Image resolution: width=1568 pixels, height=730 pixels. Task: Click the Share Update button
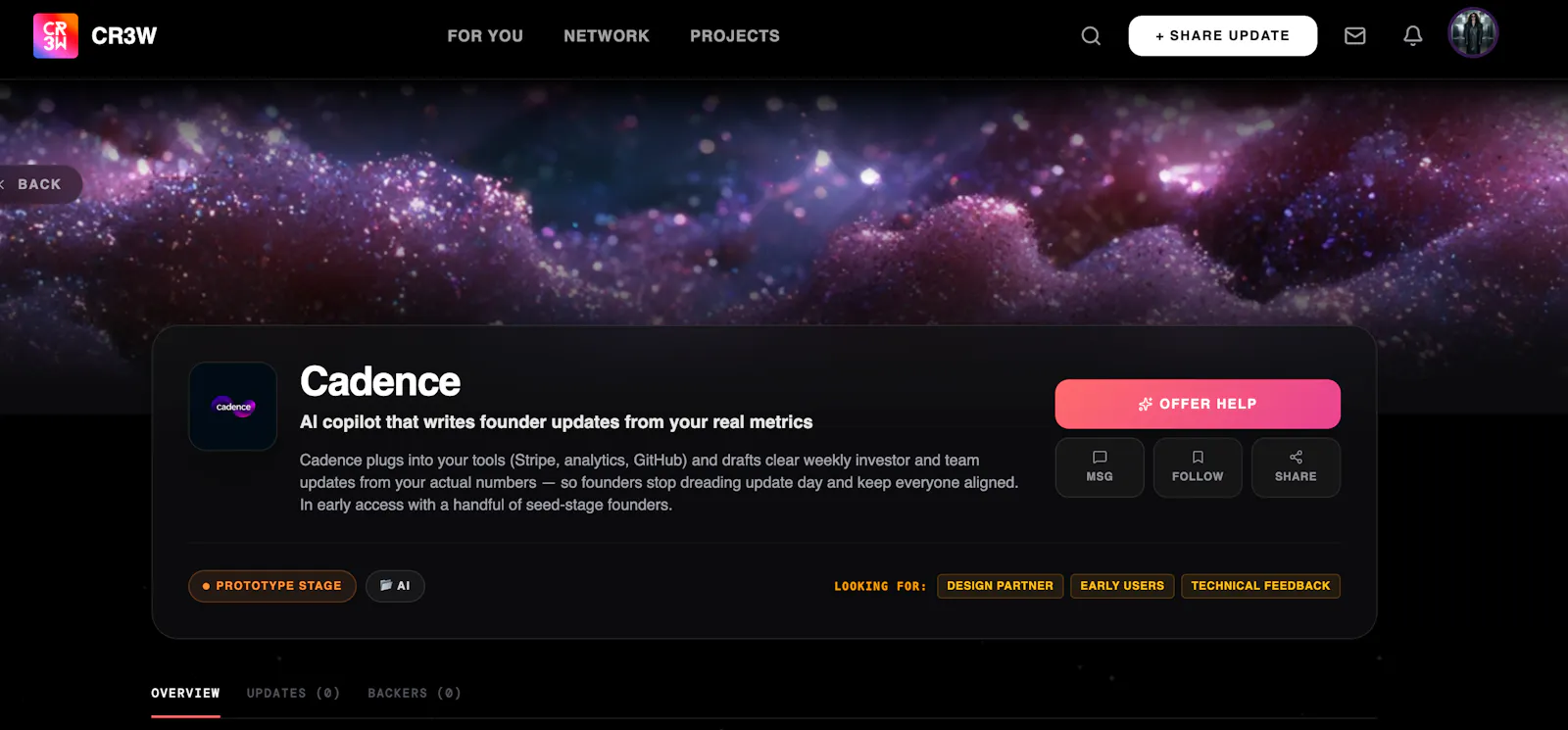tap(1223, 36)
